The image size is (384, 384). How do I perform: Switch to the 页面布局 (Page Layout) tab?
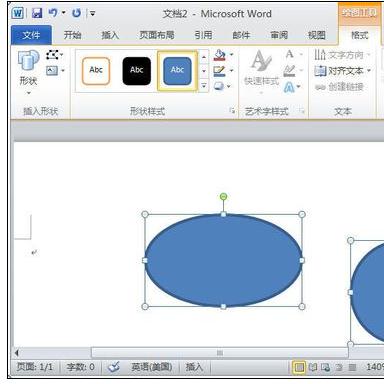157,35
